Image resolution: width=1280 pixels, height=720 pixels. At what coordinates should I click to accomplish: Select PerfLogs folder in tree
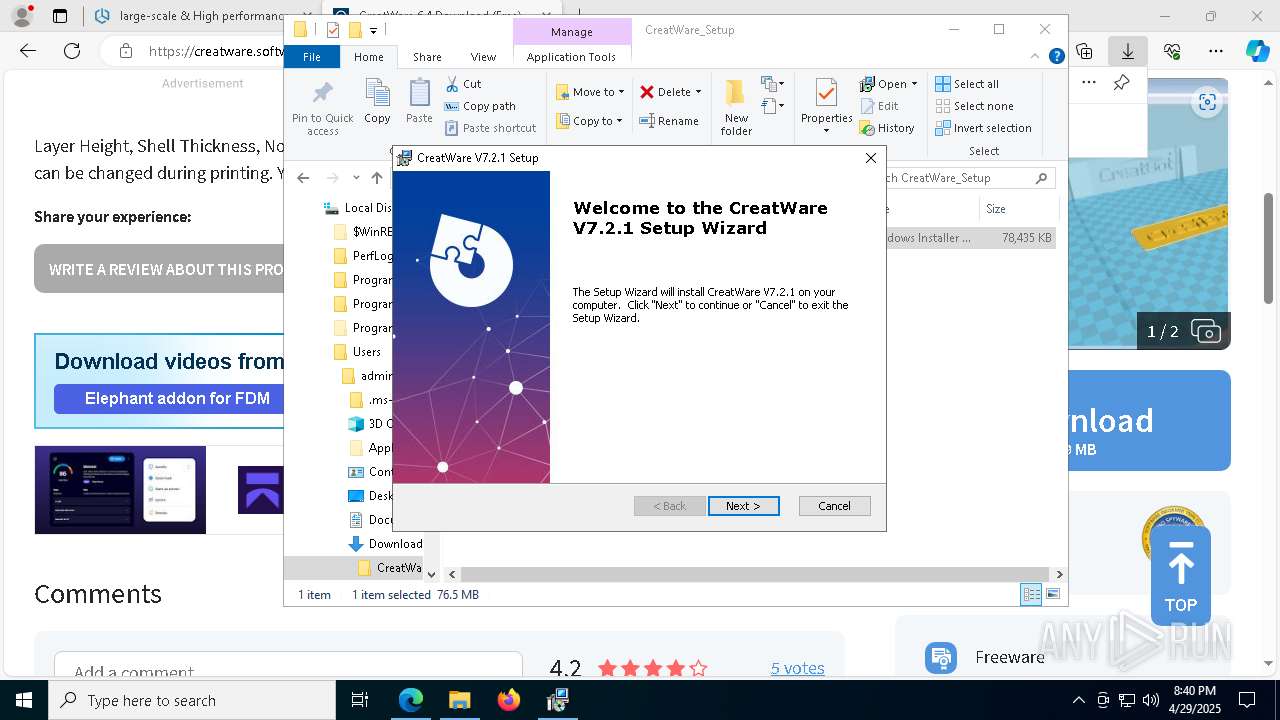click(x=362, y=256)
